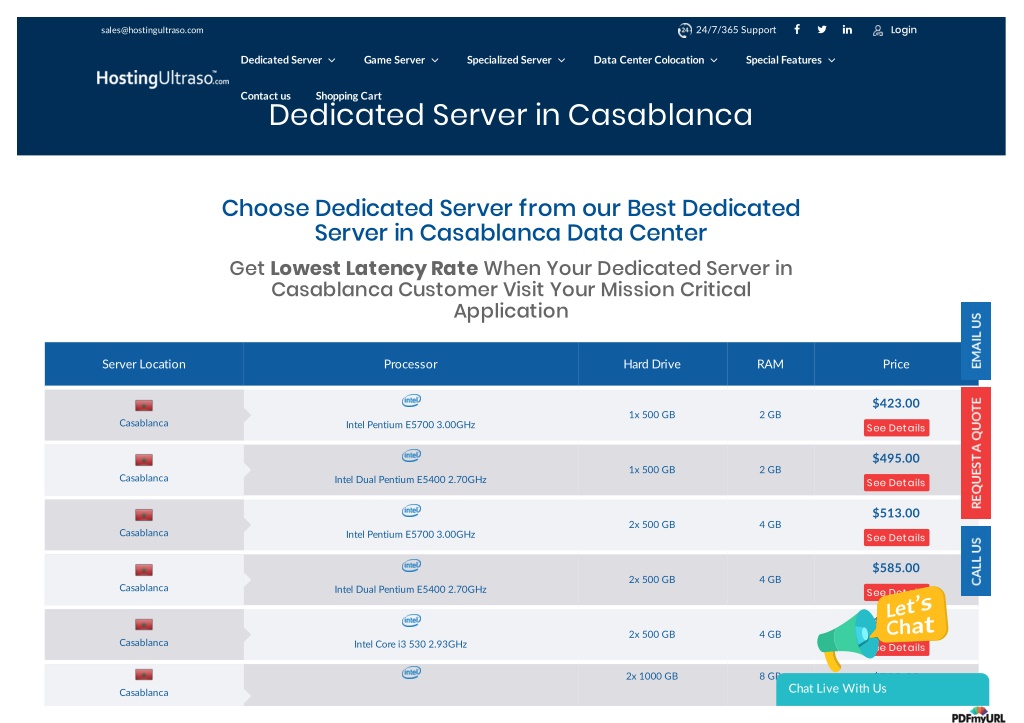Click Intel logo in the $513.00 row
This screenshot has height=723, width=1024.
411,510
